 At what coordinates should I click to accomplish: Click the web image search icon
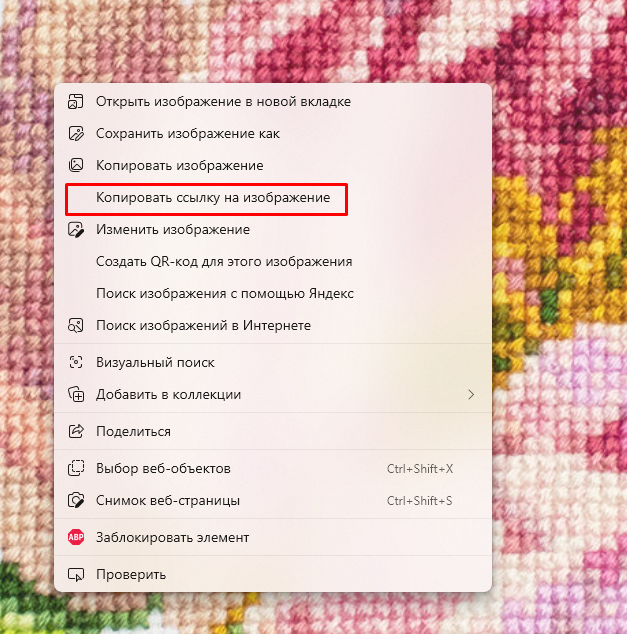tap(75, 325)
